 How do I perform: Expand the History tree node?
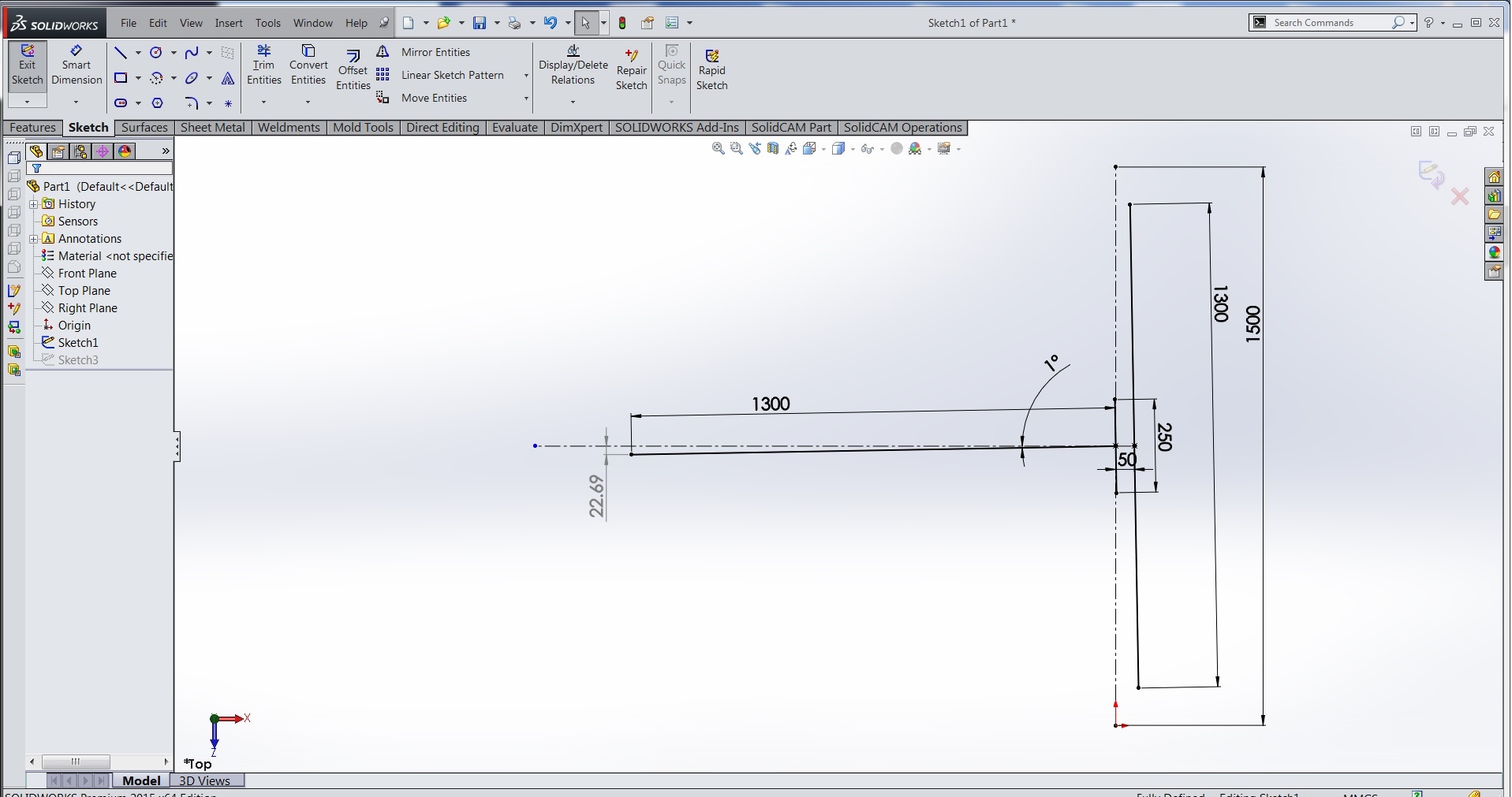(x=34, y=204)
